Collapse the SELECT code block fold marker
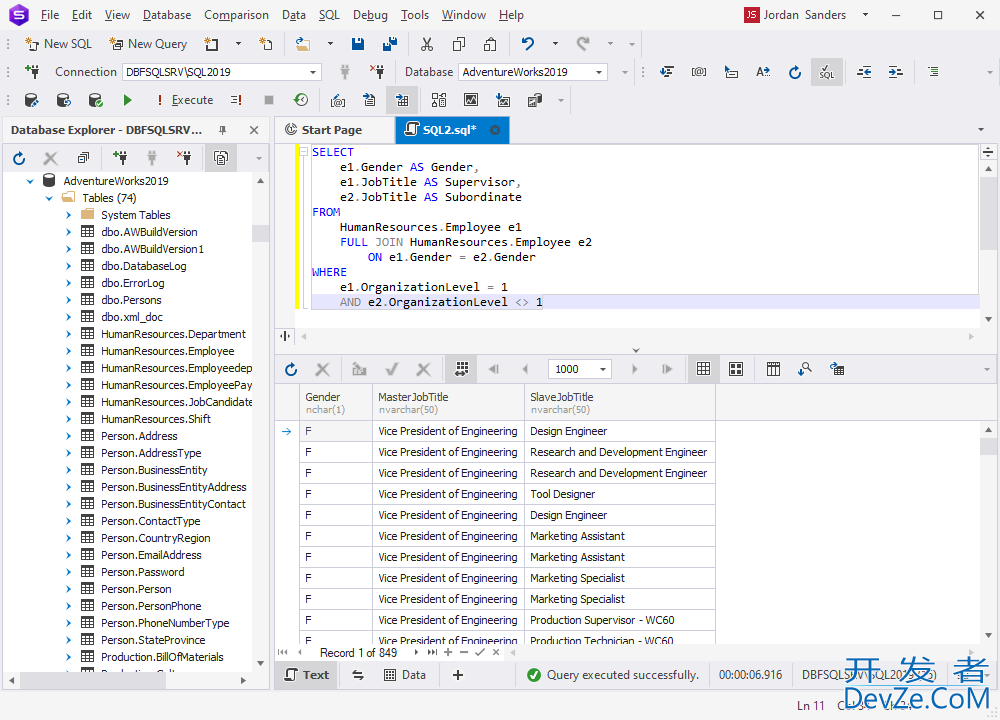The width and height of the screenshot is (1000, 720). pyautogui.click(x=304, y=152)
